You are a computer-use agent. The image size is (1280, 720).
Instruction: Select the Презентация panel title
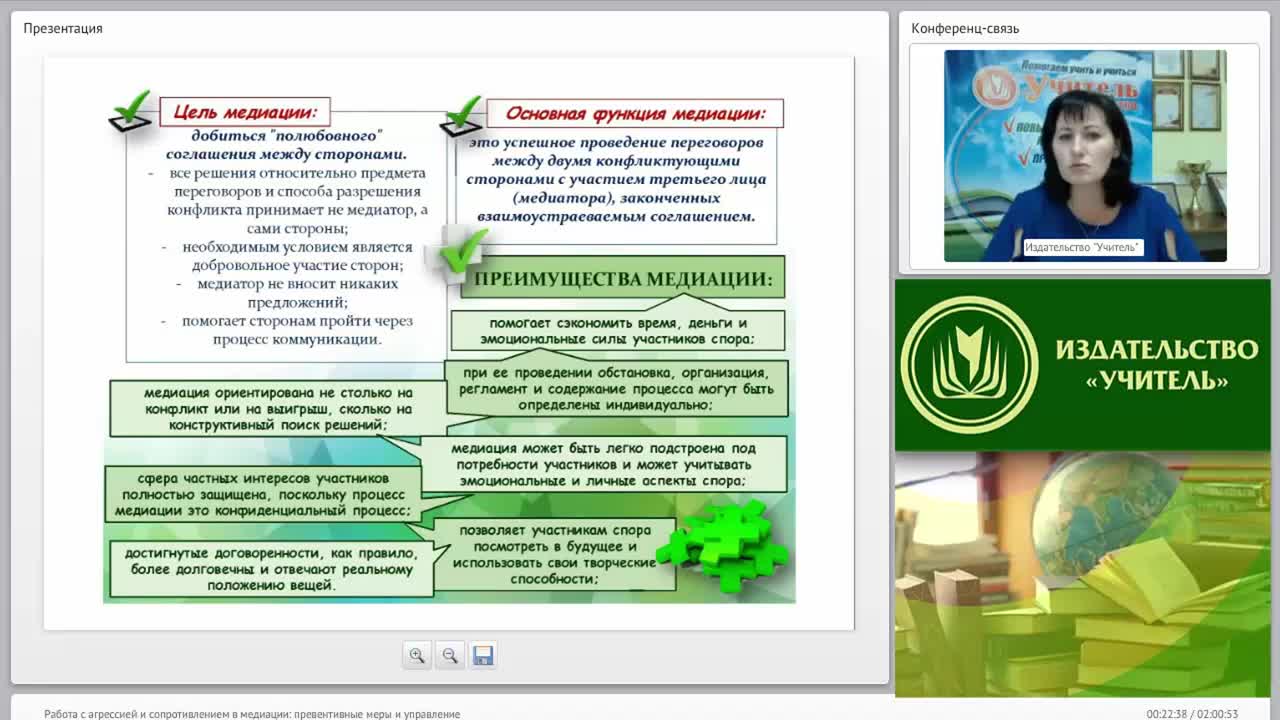(63, 28)
